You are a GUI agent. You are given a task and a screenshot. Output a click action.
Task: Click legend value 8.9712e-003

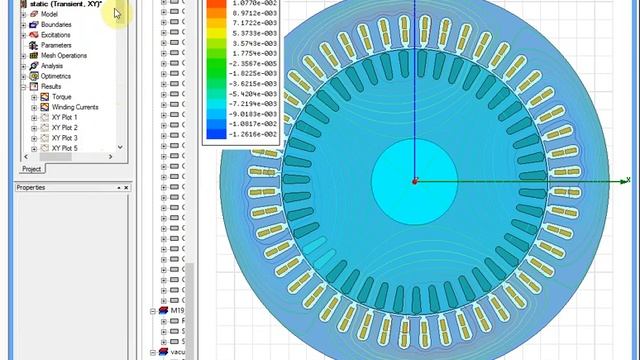pyautogui.click(x=254, y=13)
